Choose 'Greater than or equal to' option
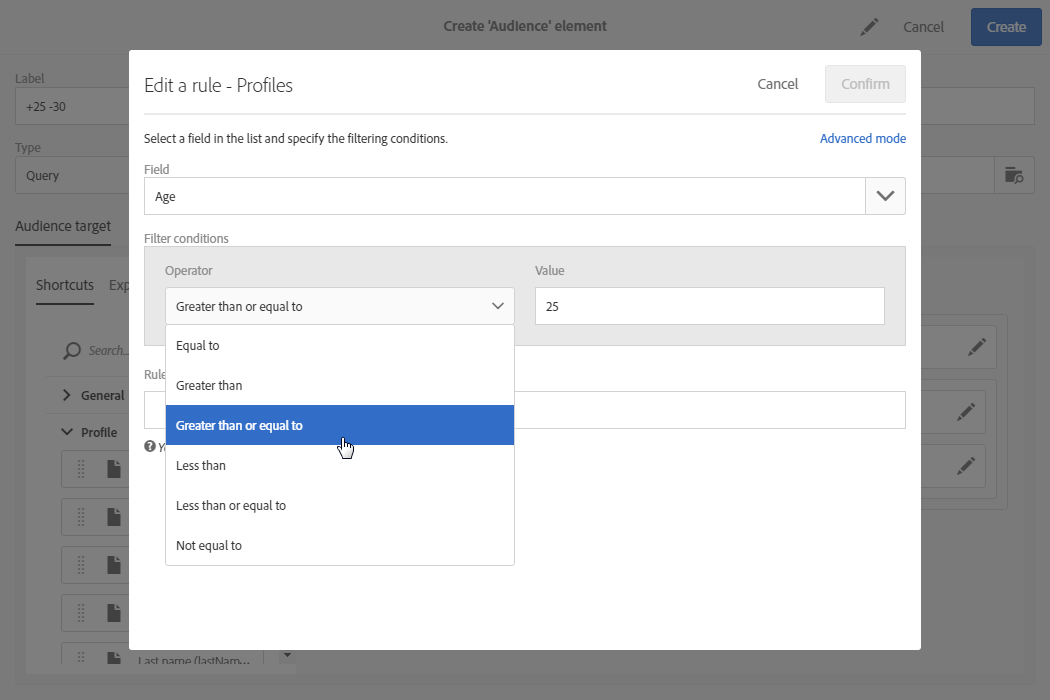 [340, 425]
